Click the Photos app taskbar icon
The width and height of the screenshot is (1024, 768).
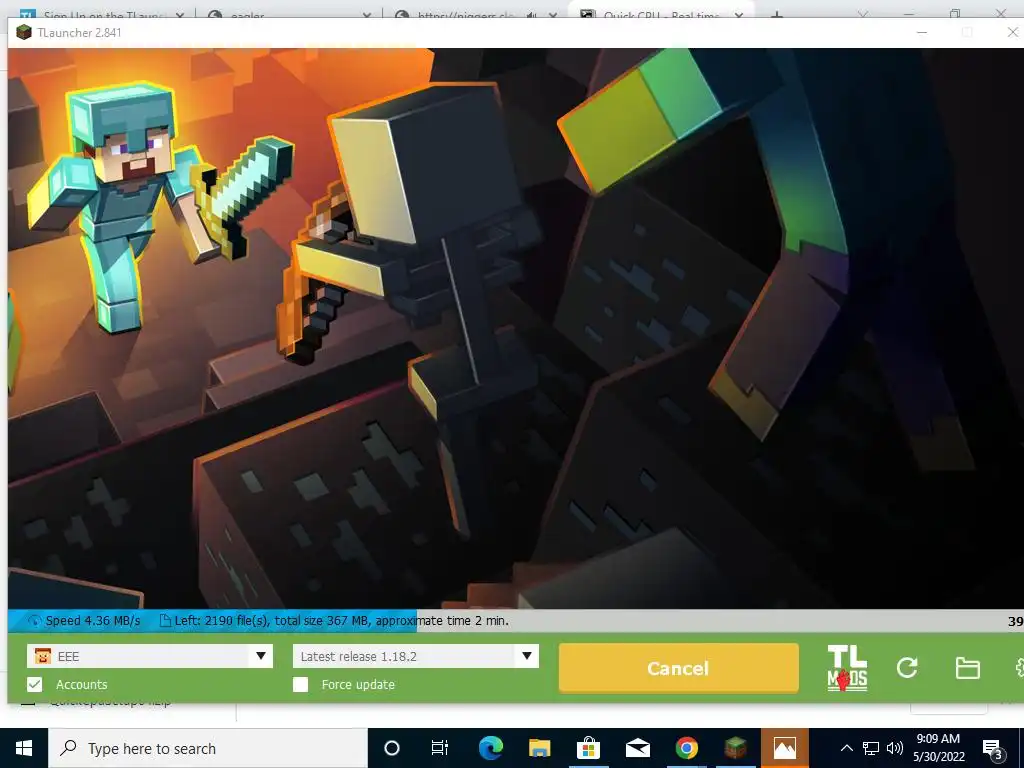[784, 748]
